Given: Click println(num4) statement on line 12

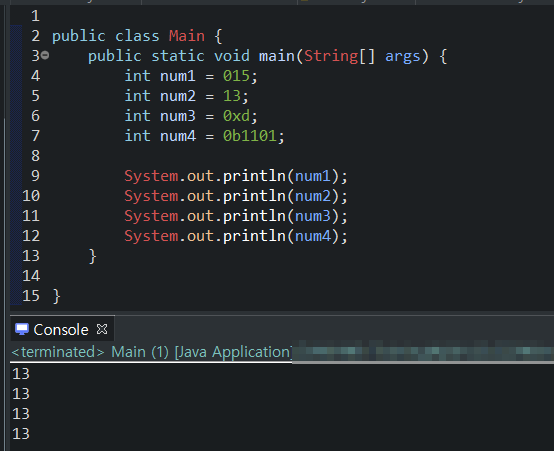Looking at the screenshot, I should tap(236, 236).
